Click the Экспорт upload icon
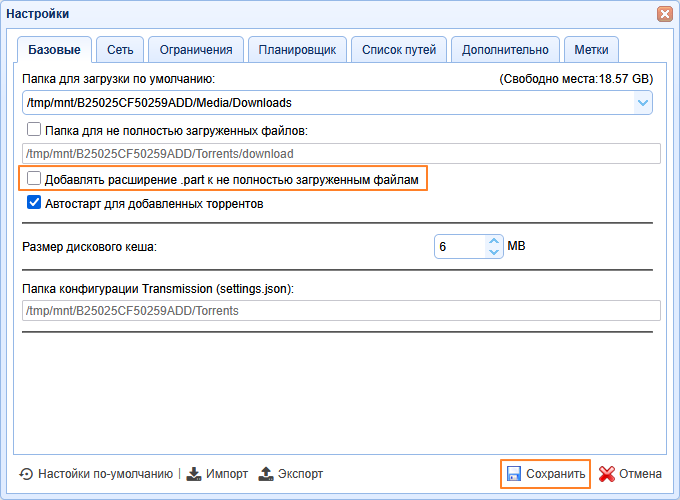Image resolution: width=680 pixels, height=500 pixels. tap(266, 474)
